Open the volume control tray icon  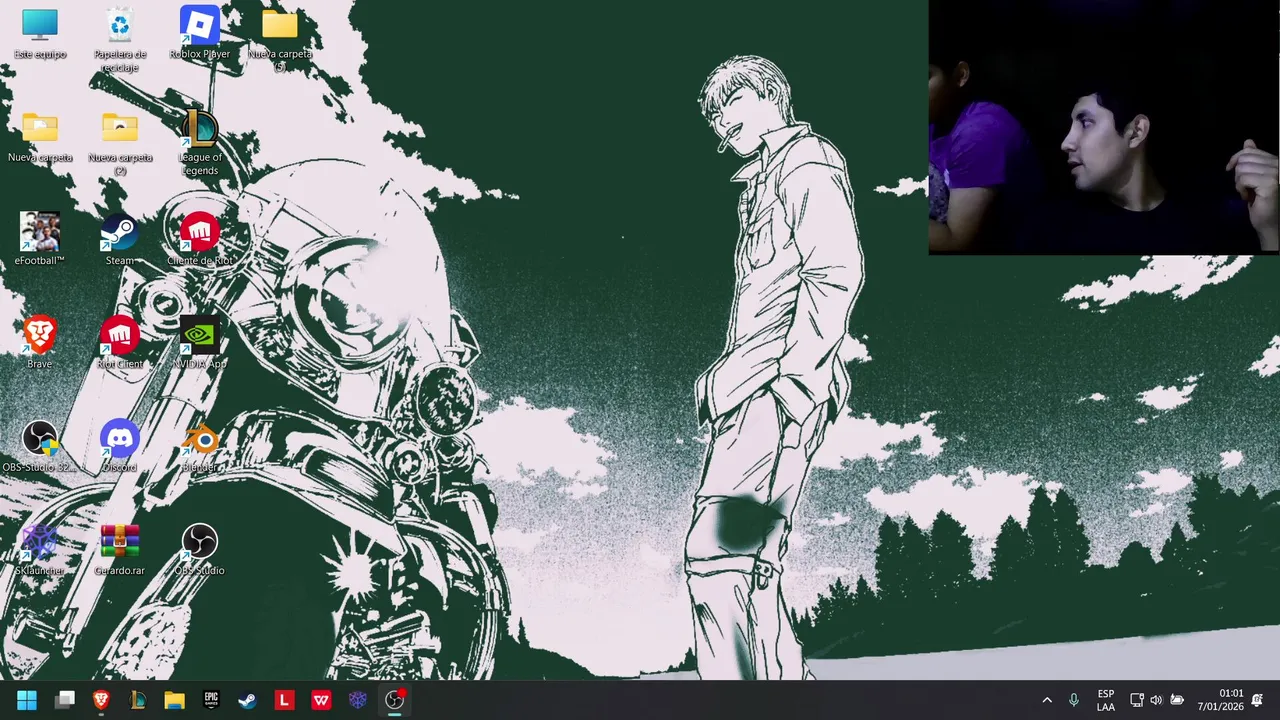pyautogui.click(x=1157, y=700)
